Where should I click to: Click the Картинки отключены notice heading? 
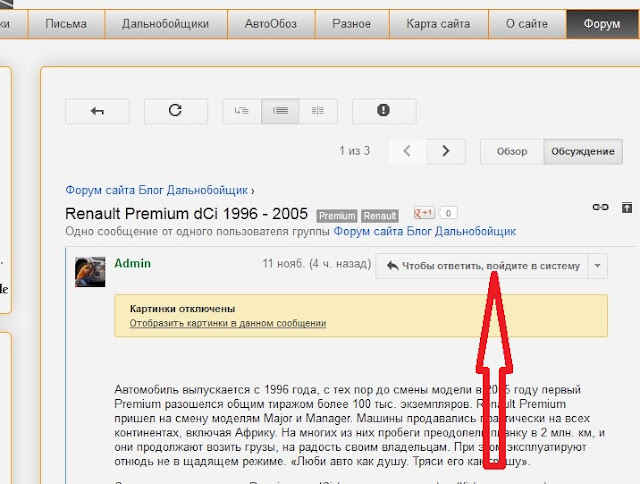coord(182,309)
